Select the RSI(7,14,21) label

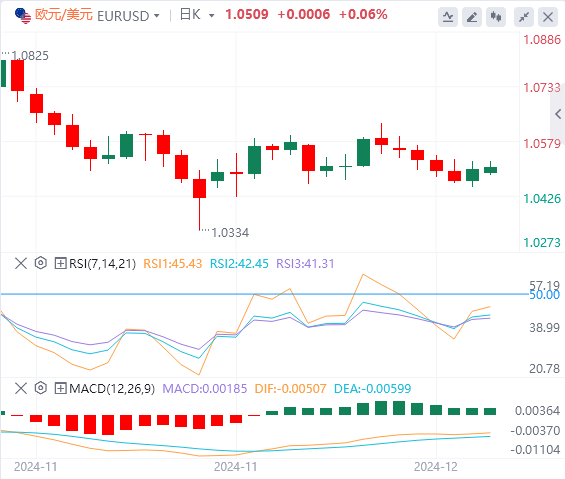pos(102,263)
